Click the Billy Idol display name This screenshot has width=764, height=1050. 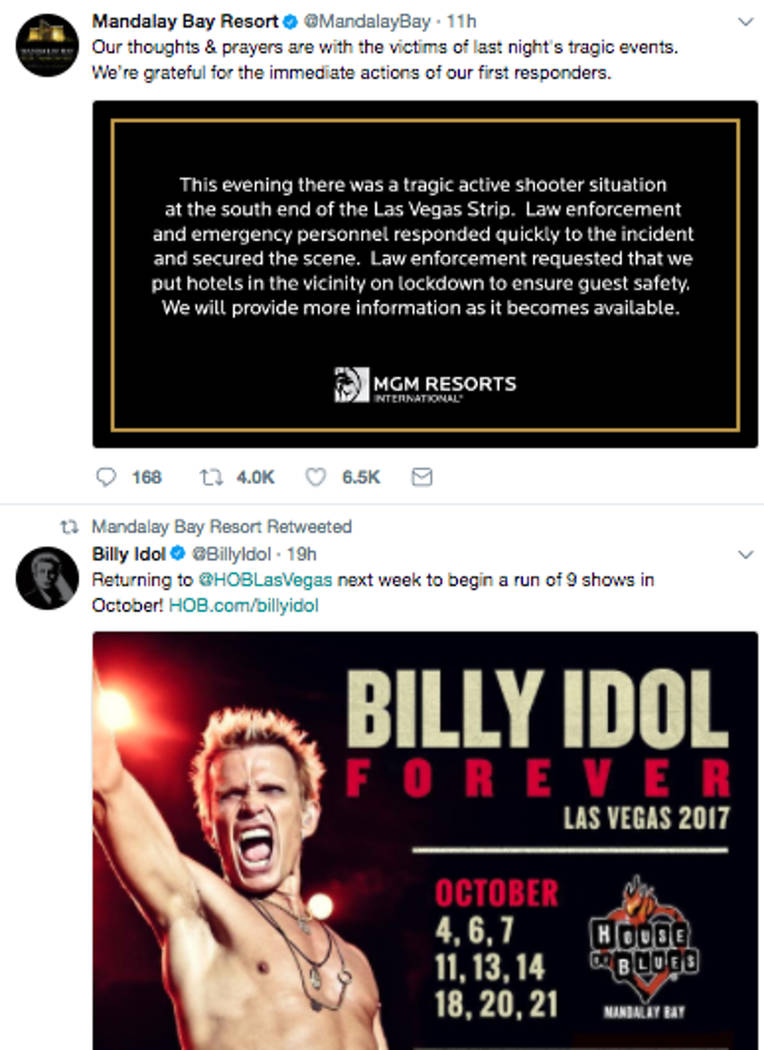click(128, 553)
